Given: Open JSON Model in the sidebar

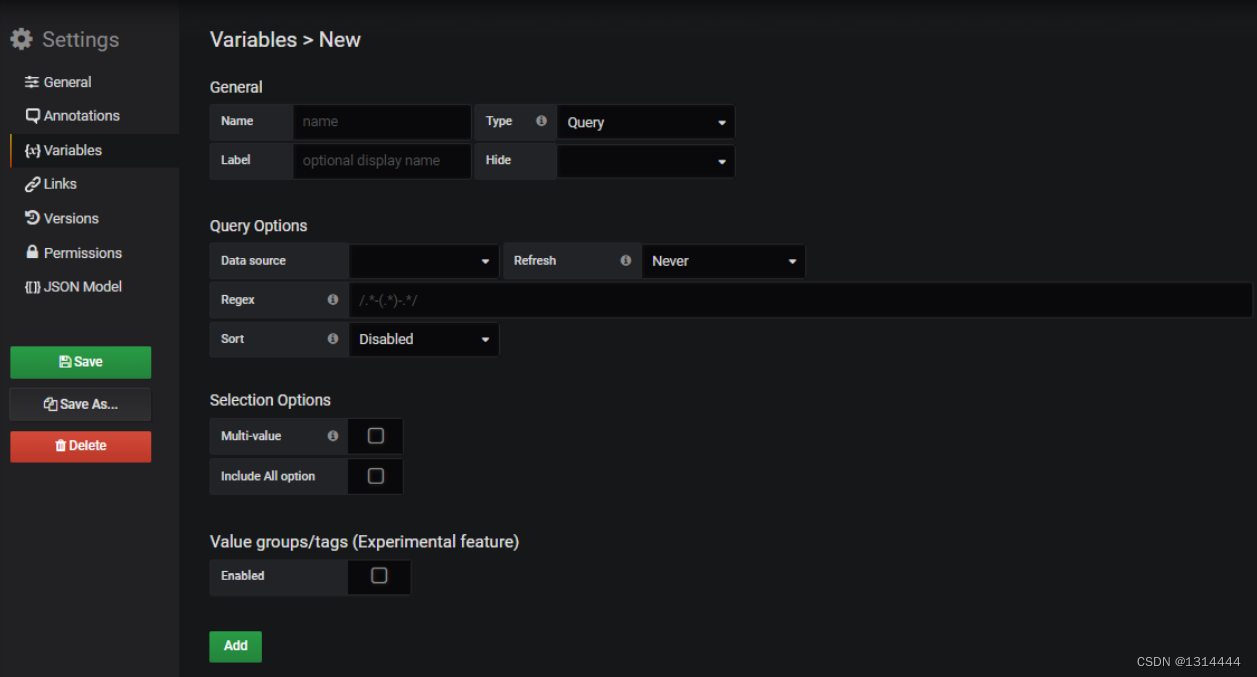Looking at the screenshot, I should [x=73, y=286].
